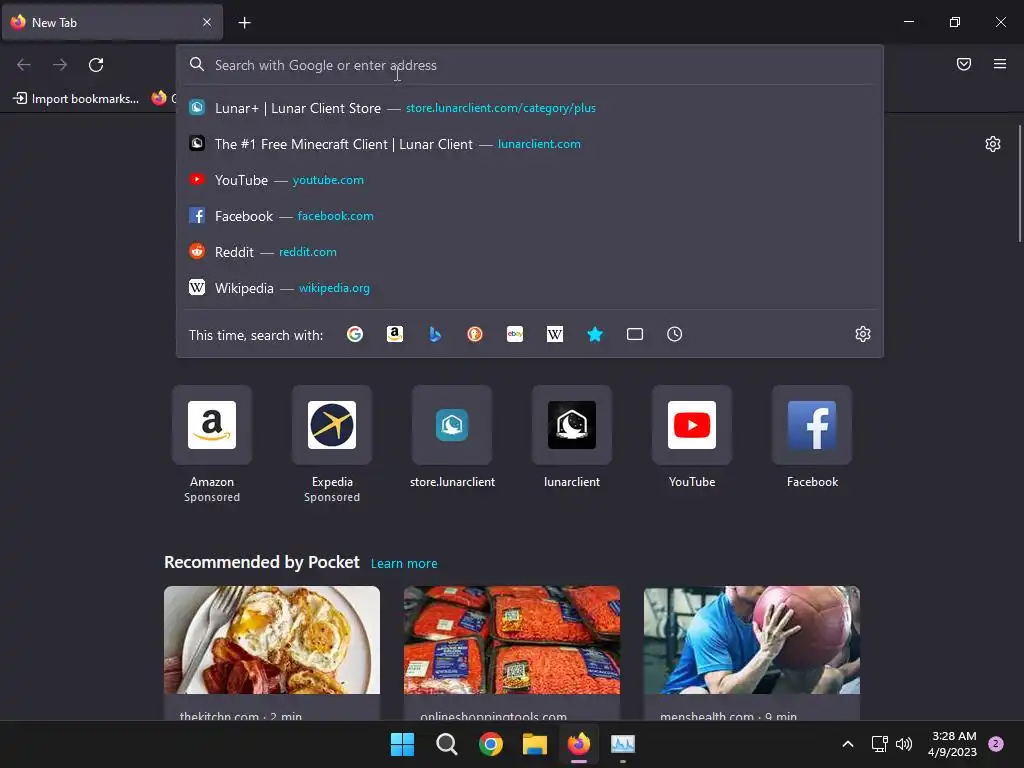This screenshot has width=1024, height=768.
Task: Choose the YouTube suggestion in the dropdown
Action: (530, 180)
